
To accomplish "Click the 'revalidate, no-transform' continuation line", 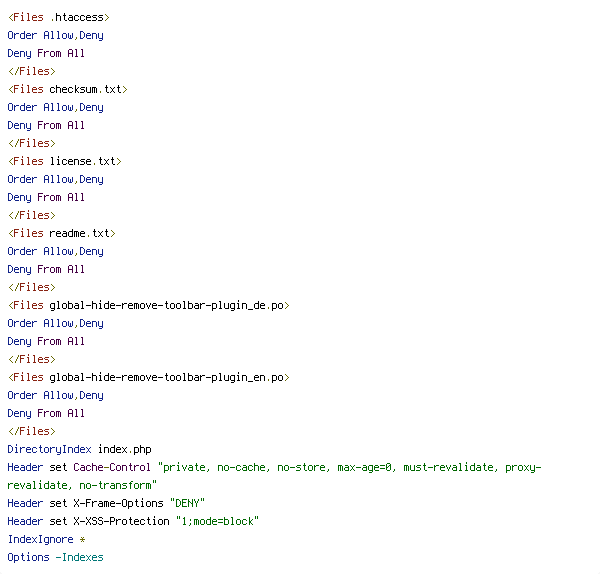I will coord(82,486).
